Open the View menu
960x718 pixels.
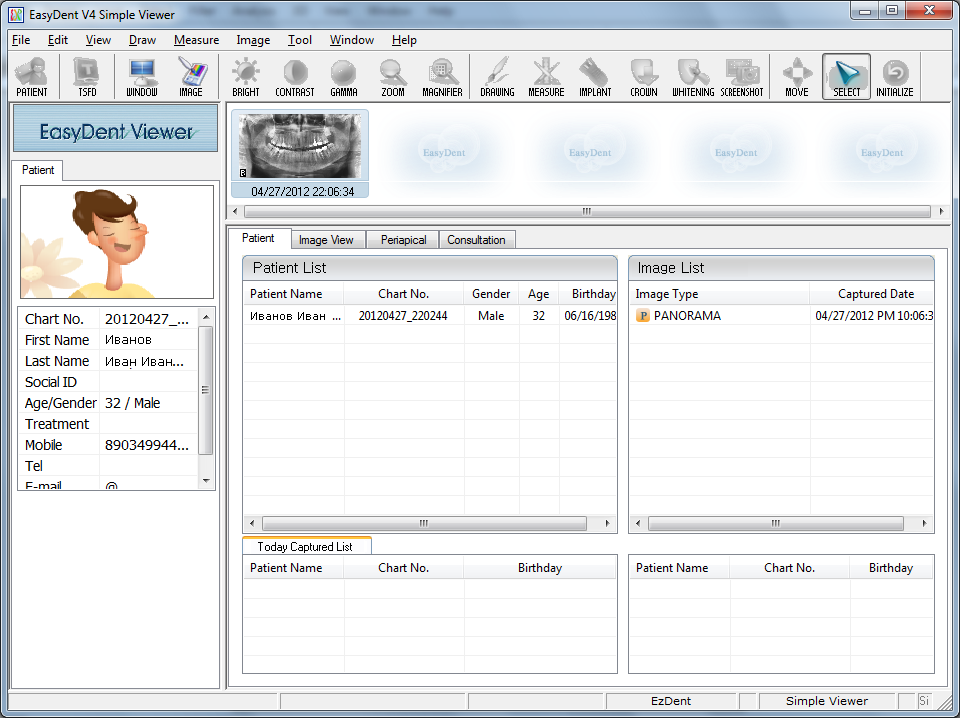(98, 40)
